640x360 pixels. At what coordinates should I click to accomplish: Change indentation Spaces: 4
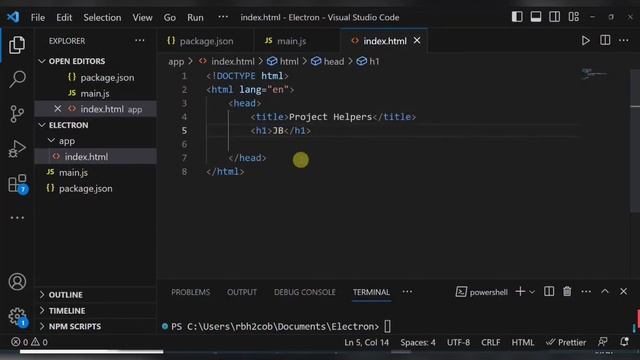click(418, 342)
